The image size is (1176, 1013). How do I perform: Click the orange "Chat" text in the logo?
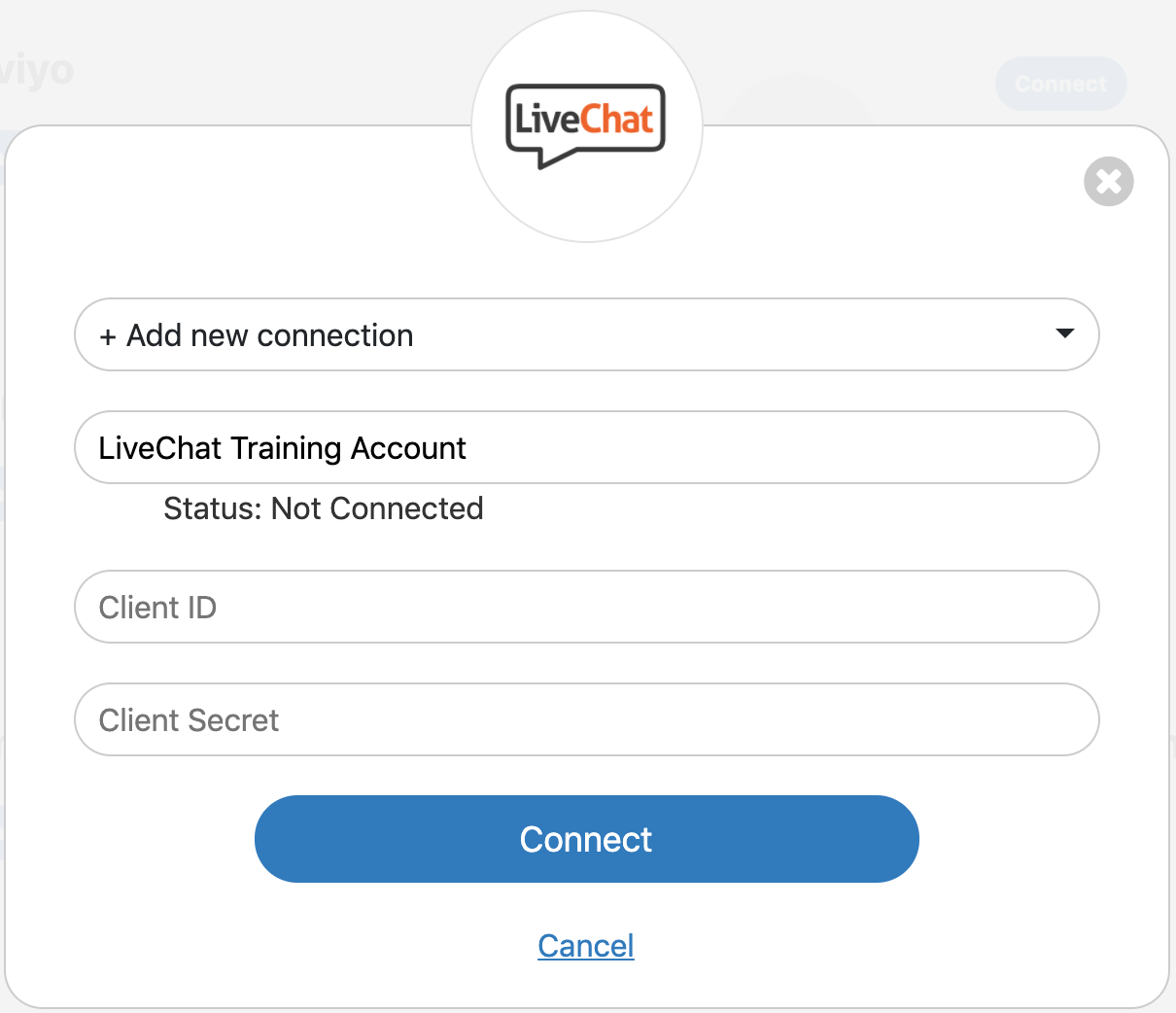[x=617, y=120]
